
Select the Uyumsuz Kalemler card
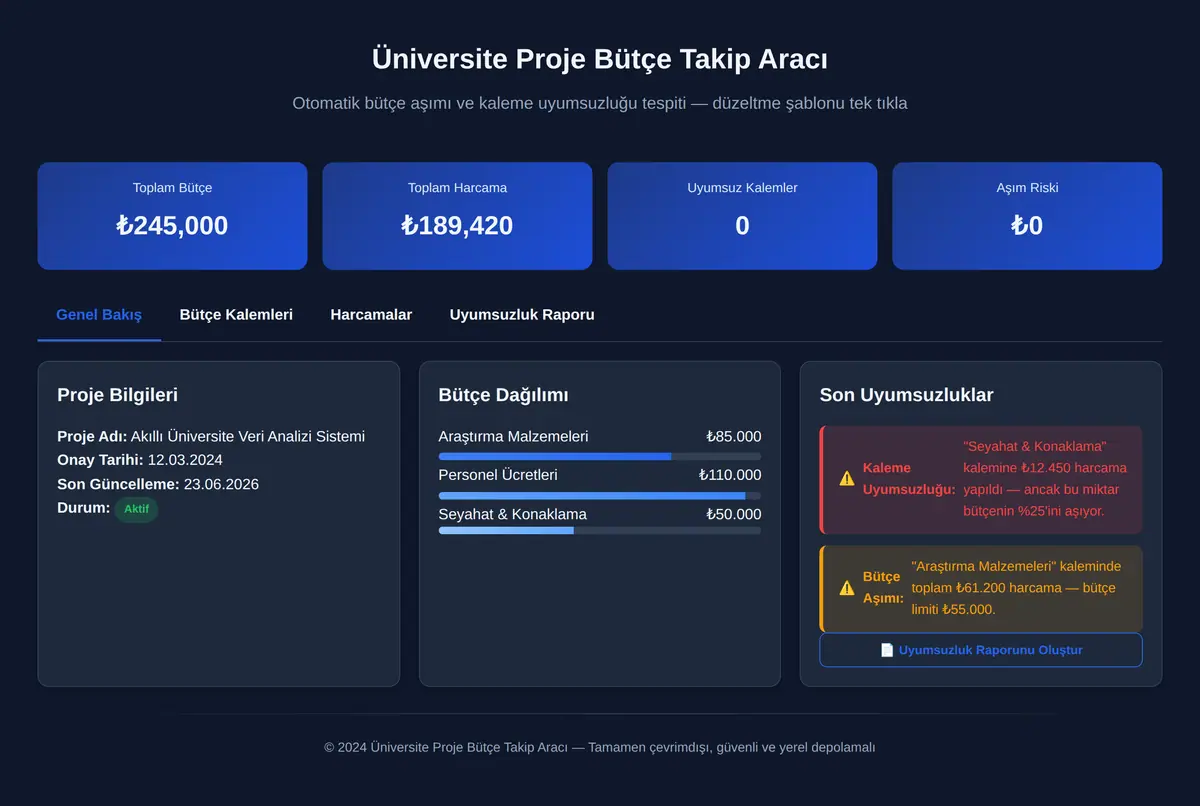click(x=742, y=216)
